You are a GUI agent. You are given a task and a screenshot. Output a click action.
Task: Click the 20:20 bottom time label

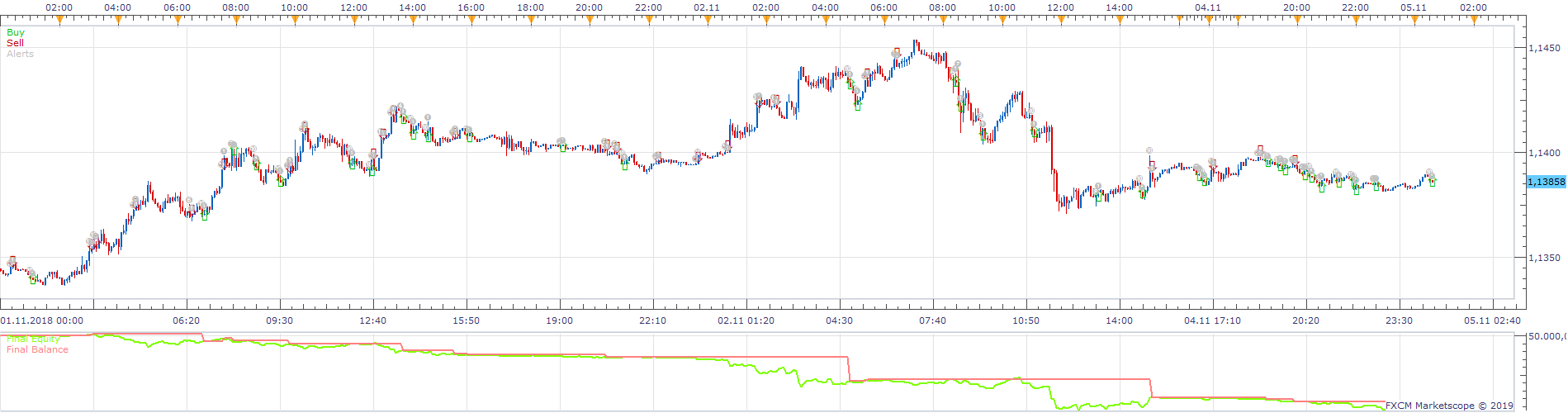pyautogui.click(x=1305, y=320)
